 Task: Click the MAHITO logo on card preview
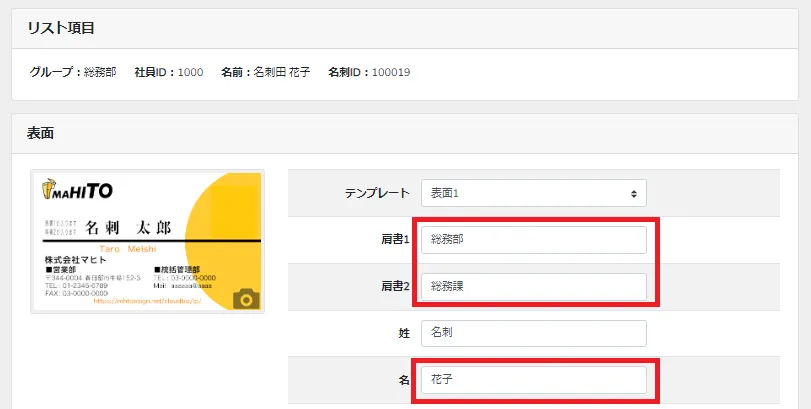[78, 190]
